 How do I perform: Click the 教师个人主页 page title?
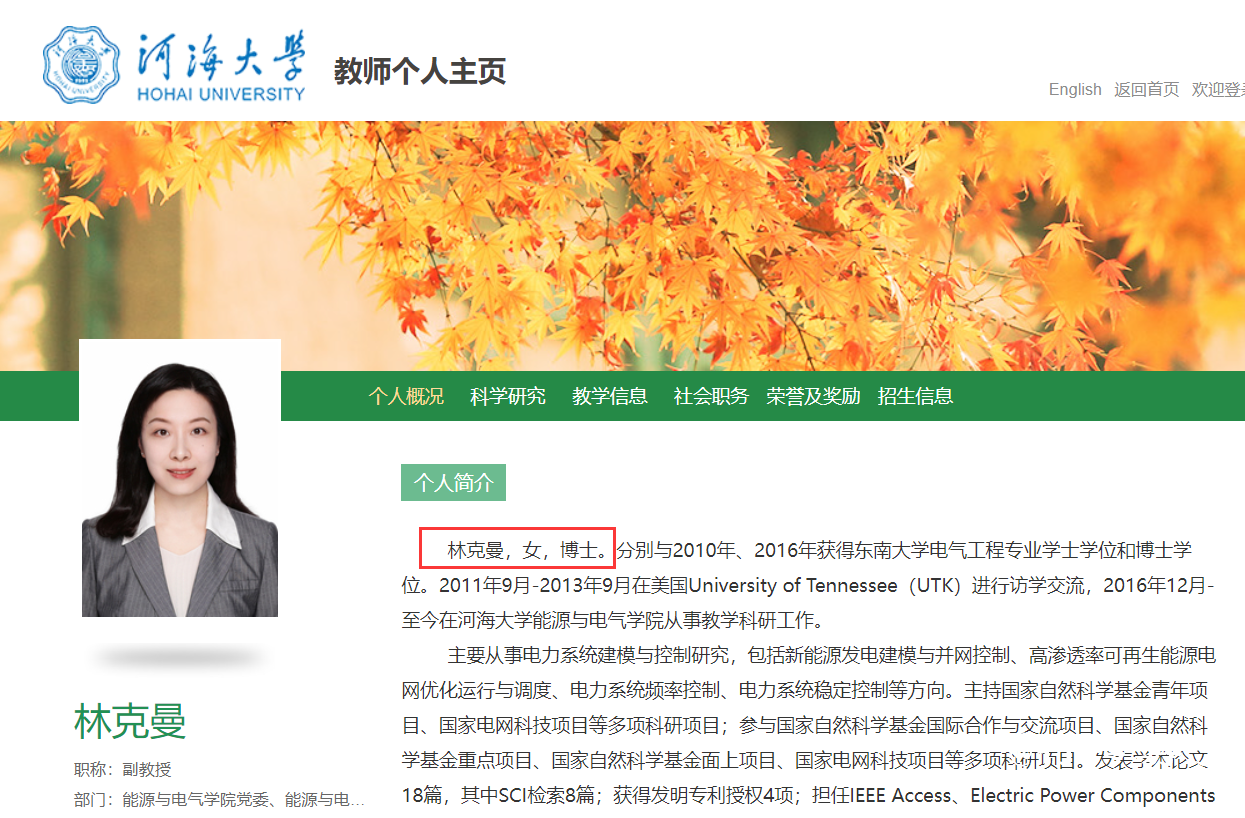(x=420, y=72)
